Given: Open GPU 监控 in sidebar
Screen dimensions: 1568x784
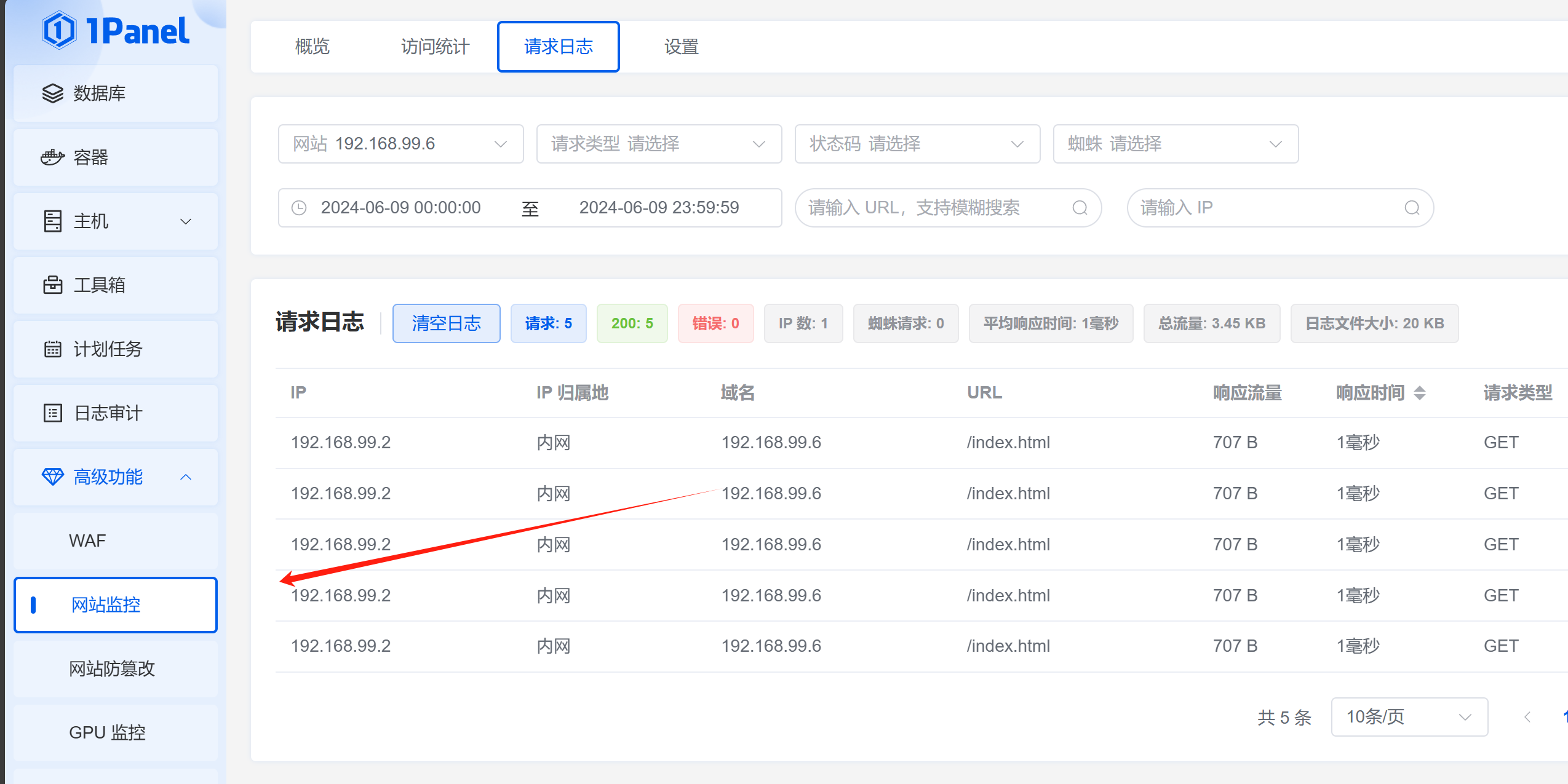Looking at the screenshot, I should 116,733.
